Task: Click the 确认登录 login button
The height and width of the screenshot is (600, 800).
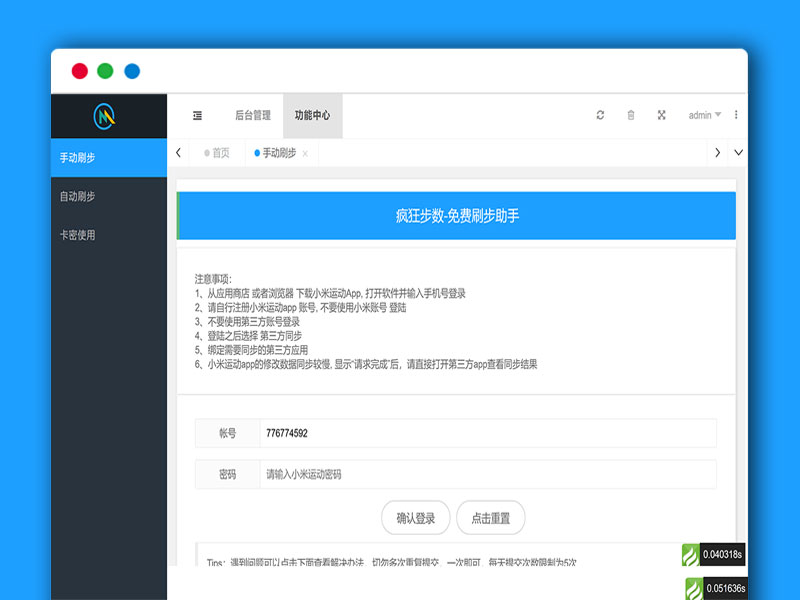Action: pyautogui.click(x=414, y=518)
